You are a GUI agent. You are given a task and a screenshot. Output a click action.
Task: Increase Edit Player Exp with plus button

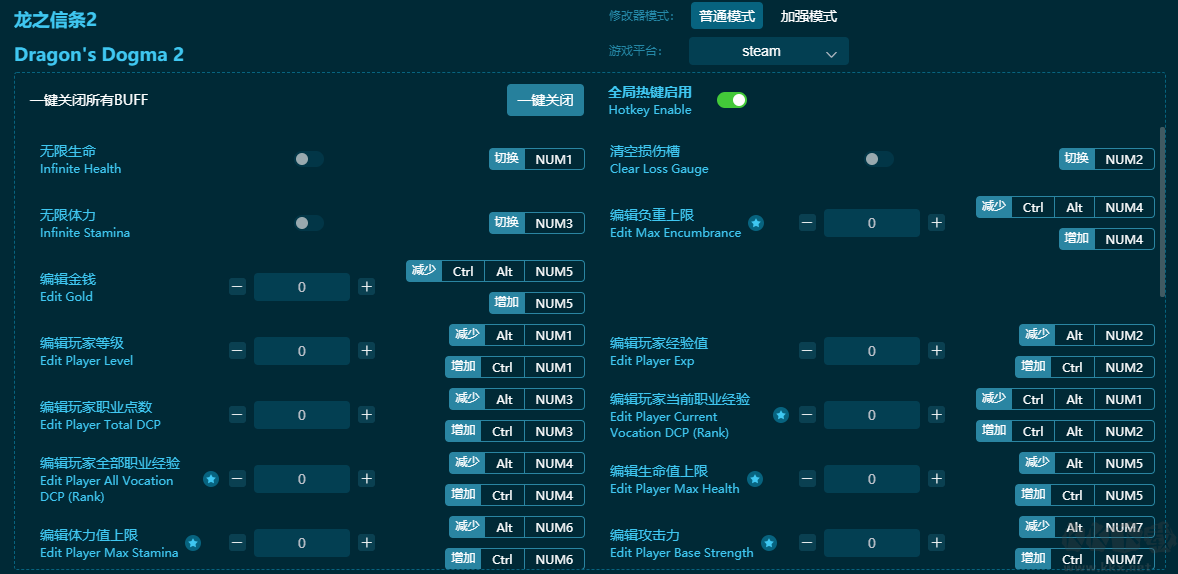(x=936, y=351)
